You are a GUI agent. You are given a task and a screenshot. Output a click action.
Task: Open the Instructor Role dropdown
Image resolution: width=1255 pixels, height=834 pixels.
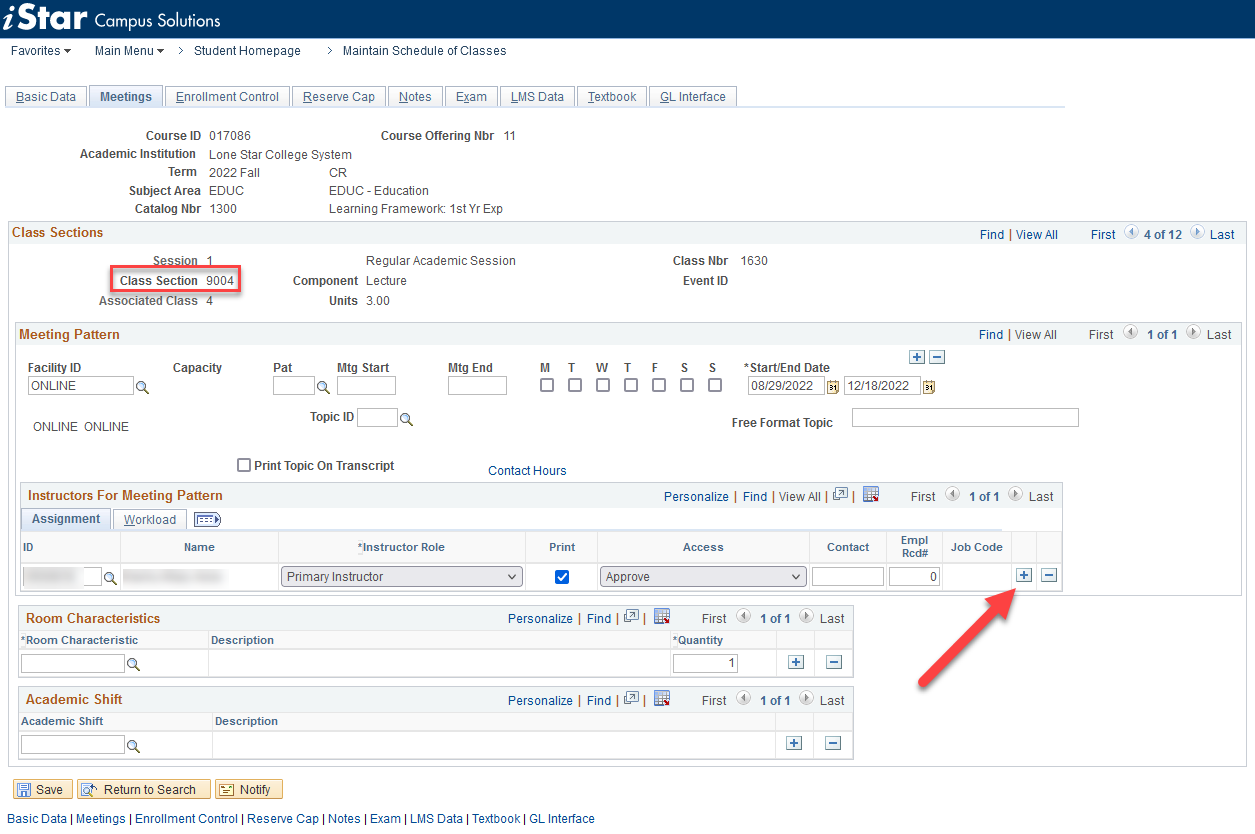click(402, 577)
